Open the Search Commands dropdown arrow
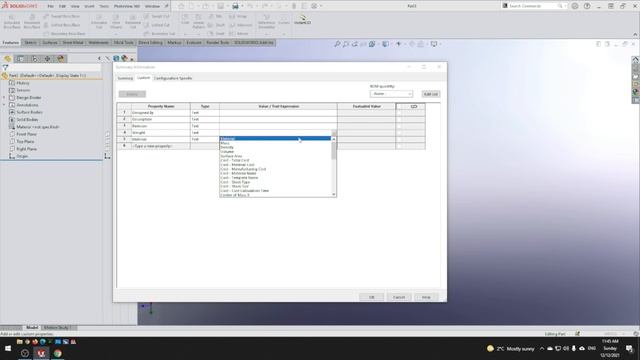The image size is (640, 360). (565, 6)
